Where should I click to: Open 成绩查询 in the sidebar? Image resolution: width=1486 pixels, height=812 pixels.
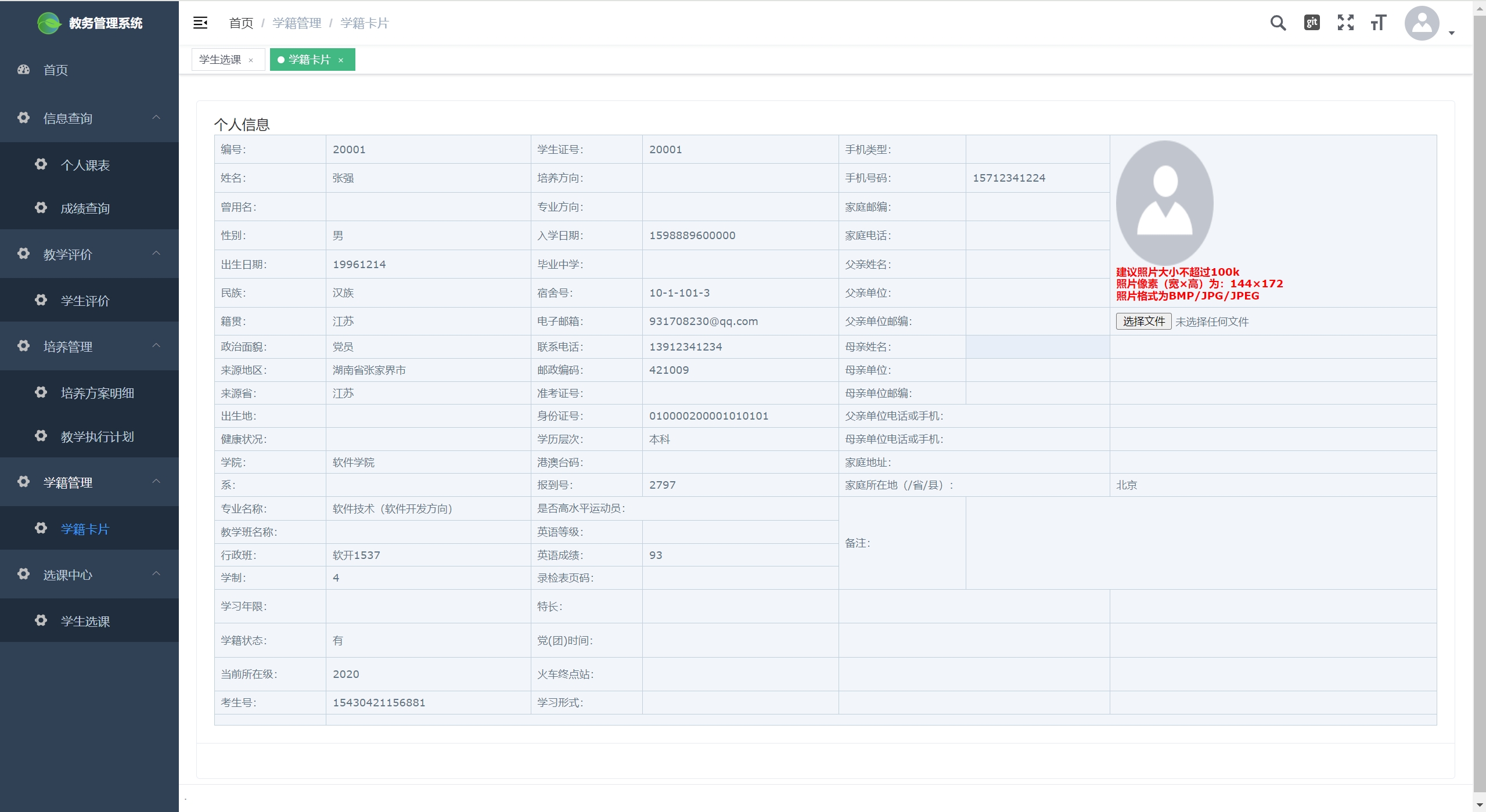[x=85, y=208]
